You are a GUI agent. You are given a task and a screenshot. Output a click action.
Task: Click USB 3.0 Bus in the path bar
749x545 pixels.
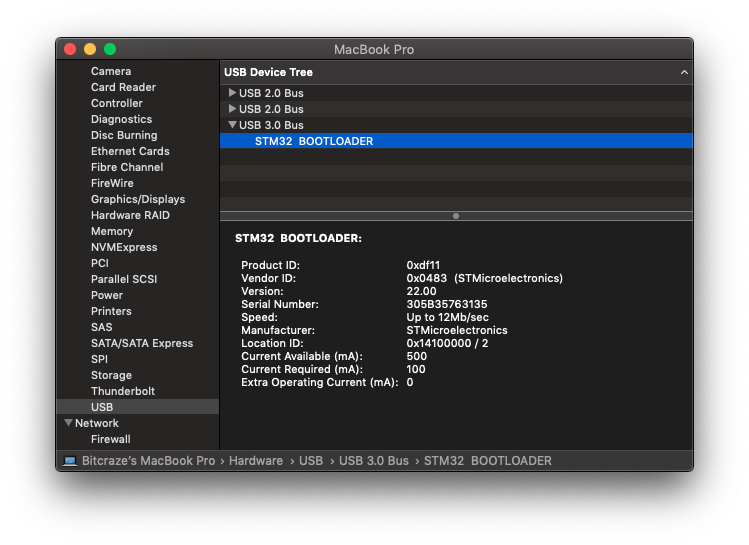[374, 461]
